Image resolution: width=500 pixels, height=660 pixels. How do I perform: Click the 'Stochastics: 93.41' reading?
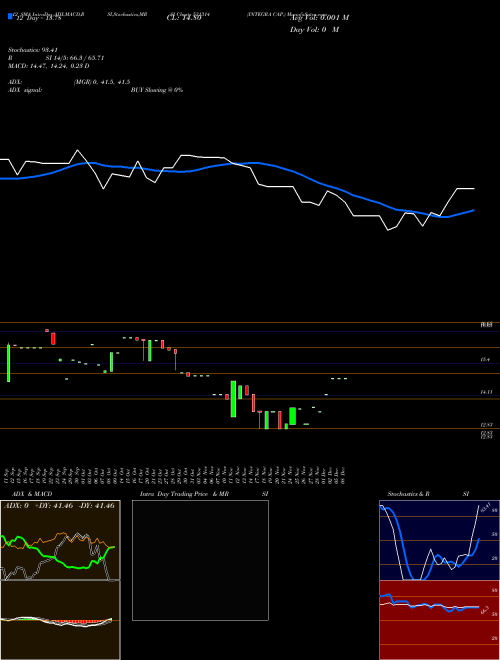coord(33,50)
